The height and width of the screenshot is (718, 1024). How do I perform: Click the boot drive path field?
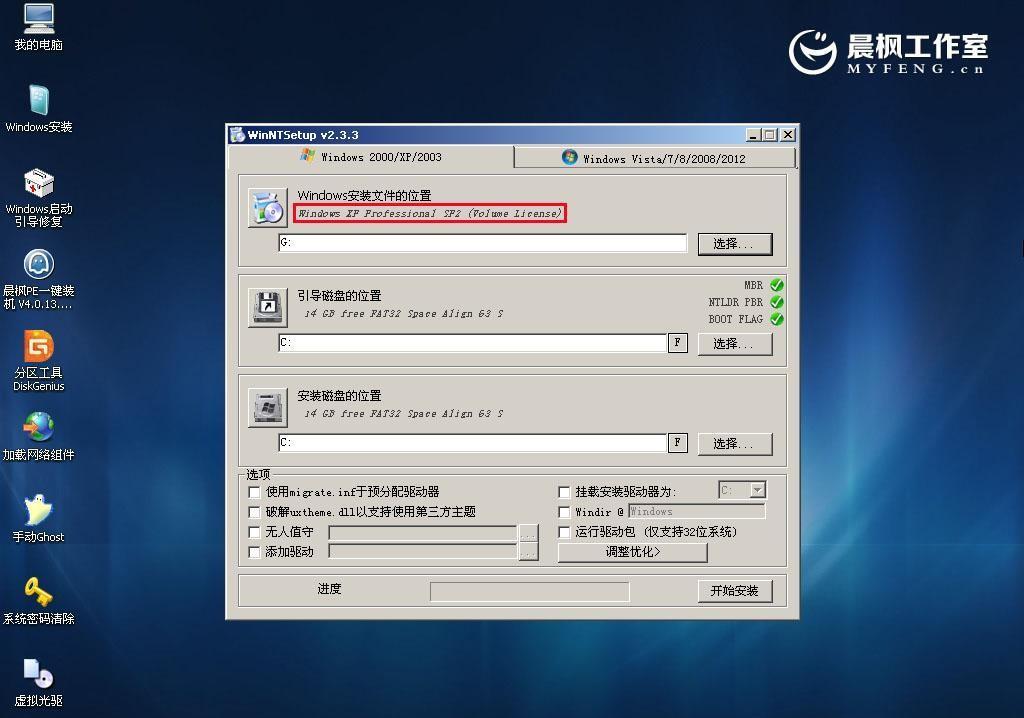pos(473,342)
